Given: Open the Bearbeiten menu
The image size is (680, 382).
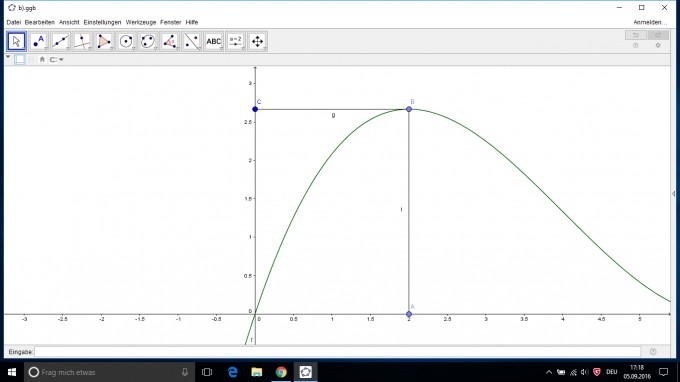Looking at the screenshot, I should (x=39, y=22).
